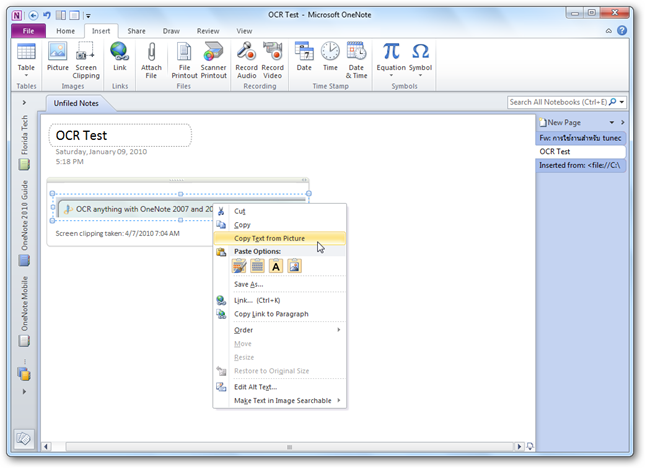Viewport: 645px width, 468px height.
Task: Click the horizontal scrollbar right arrow
Action: pyautogui.click(x=519, y=447)
